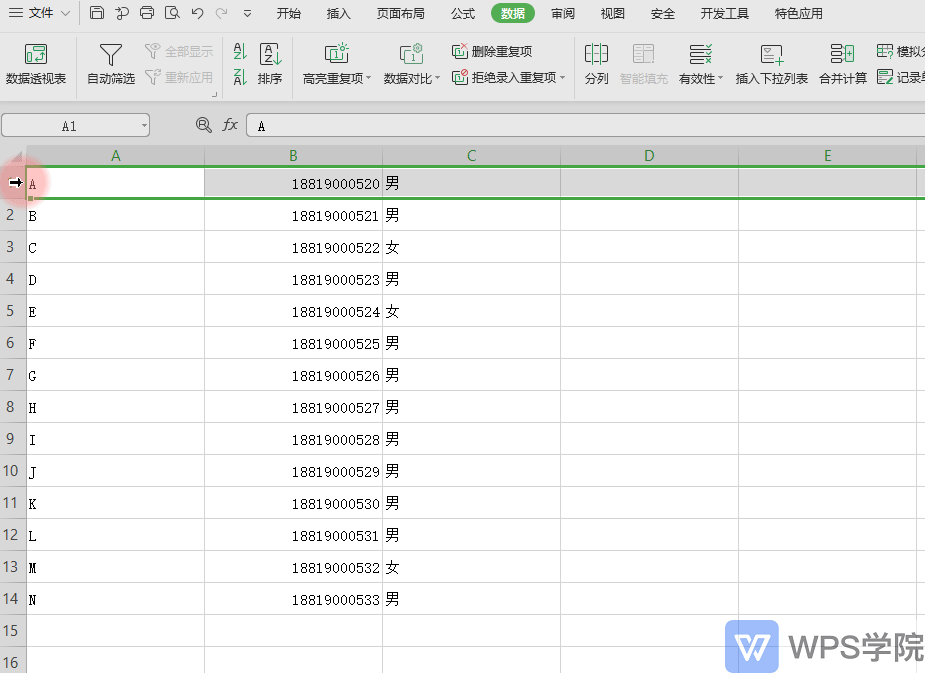The height and width of the screenshot is (673, 925).
Task: Switch to the 公式 tab
Action: [x=463, y=13]
